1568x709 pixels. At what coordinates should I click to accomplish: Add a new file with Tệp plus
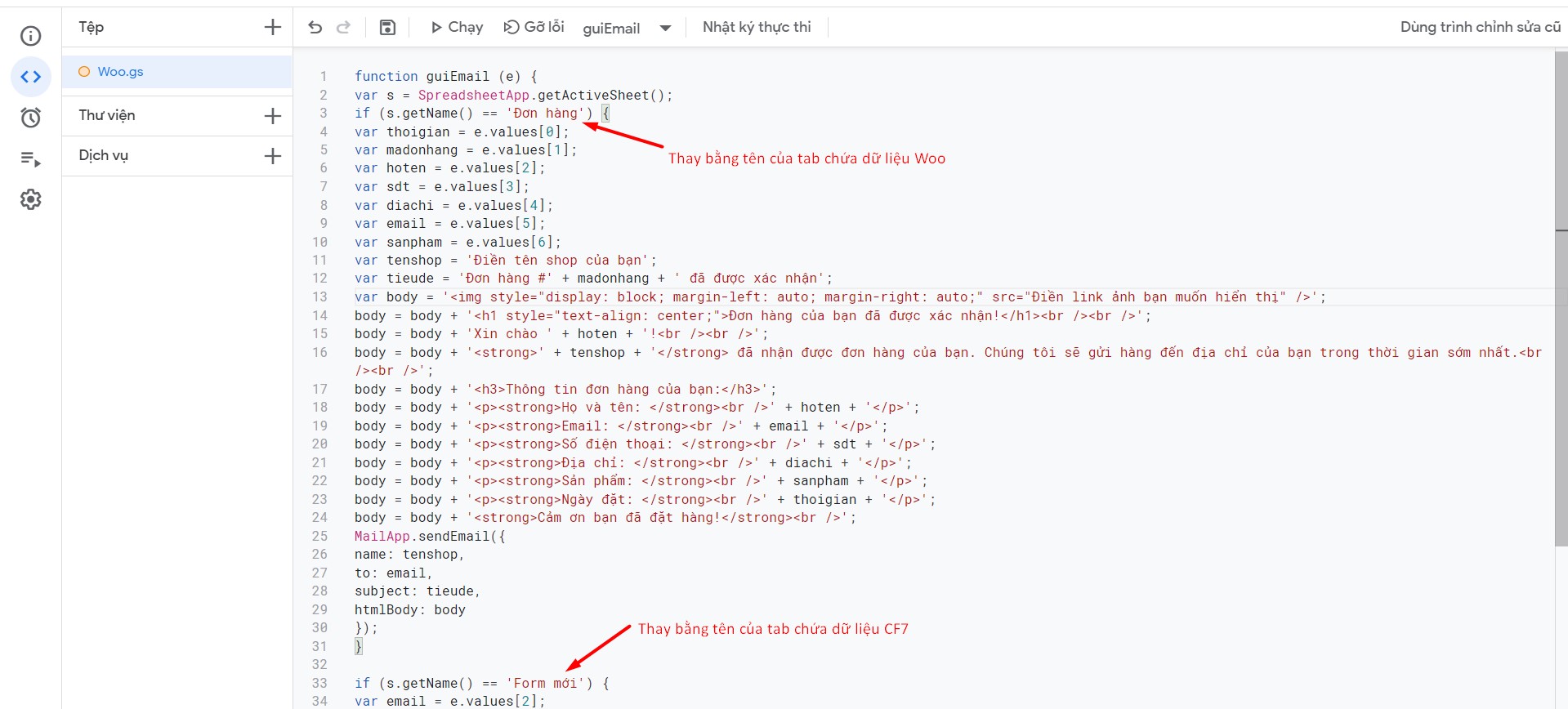point(273,28)
